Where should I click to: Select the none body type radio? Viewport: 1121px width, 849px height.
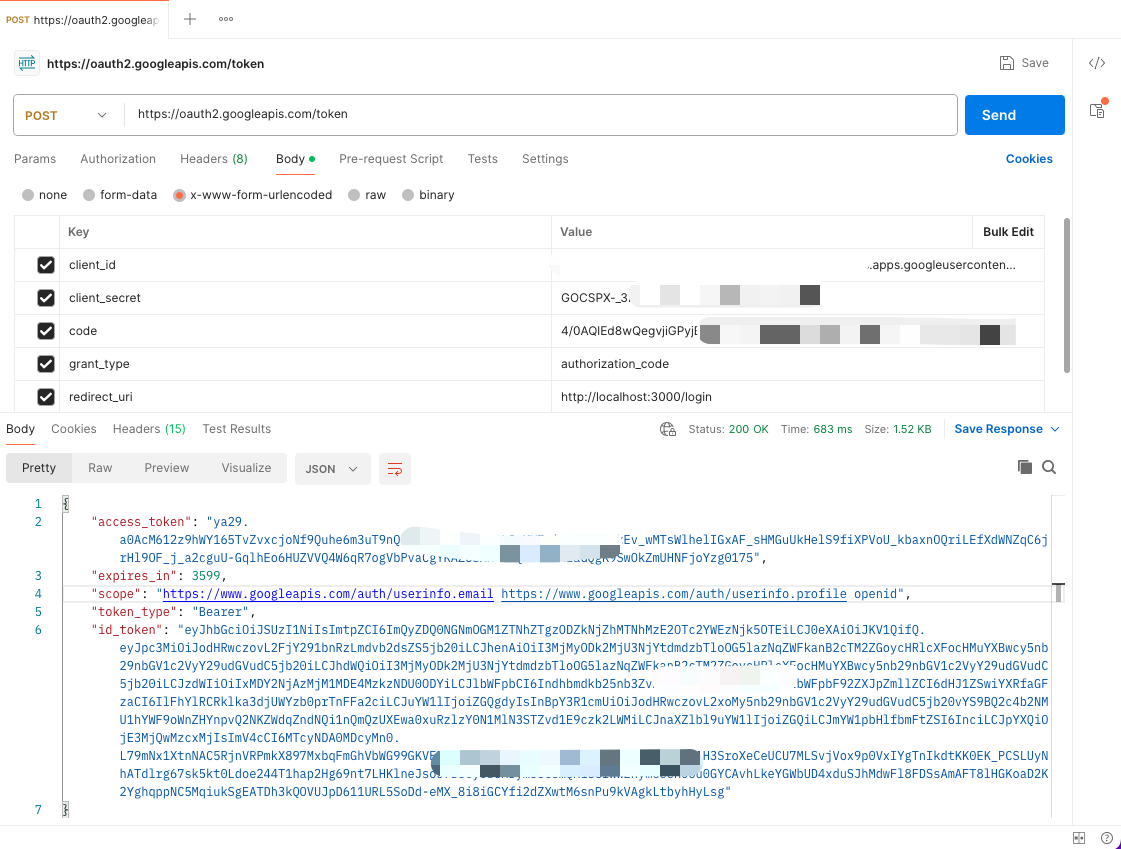coord(28,195)
